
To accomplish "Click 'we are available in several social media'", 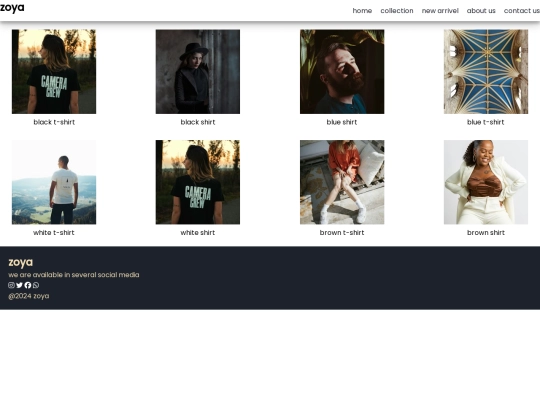I will pos(74,275).
